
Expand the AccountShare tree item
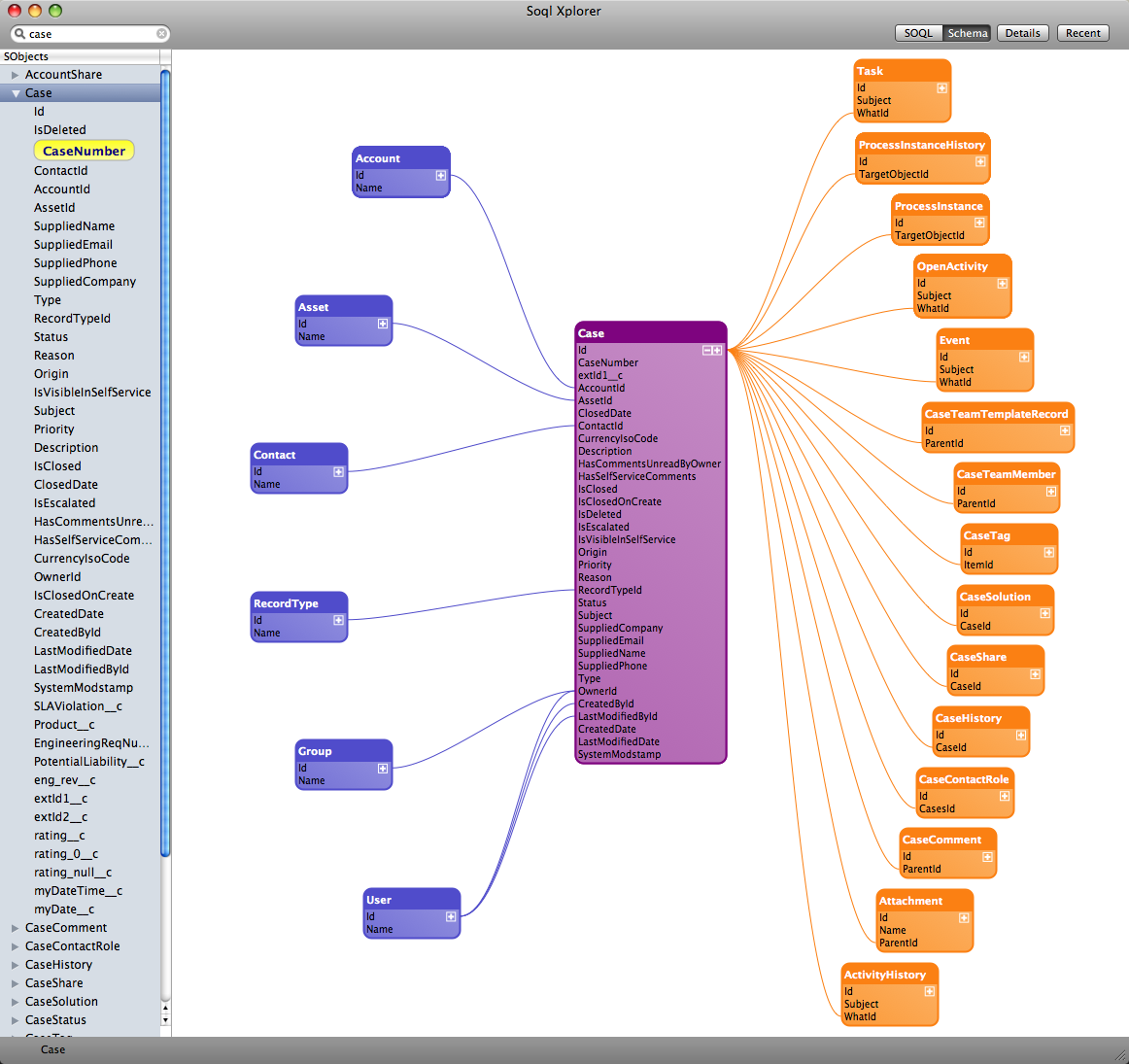click(x=15, y=75)
